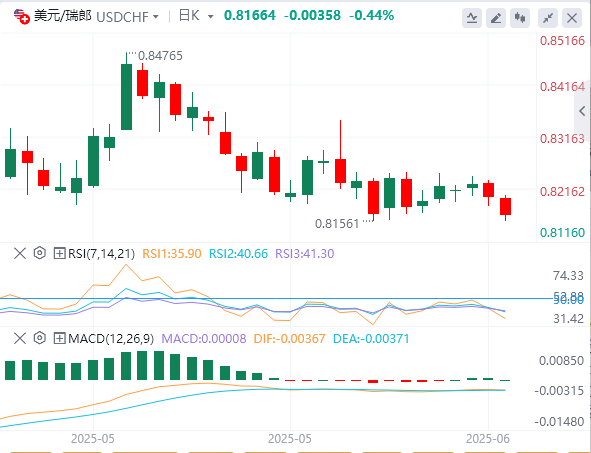Expand the RSI panel plus icon

[x=59, y=253]
